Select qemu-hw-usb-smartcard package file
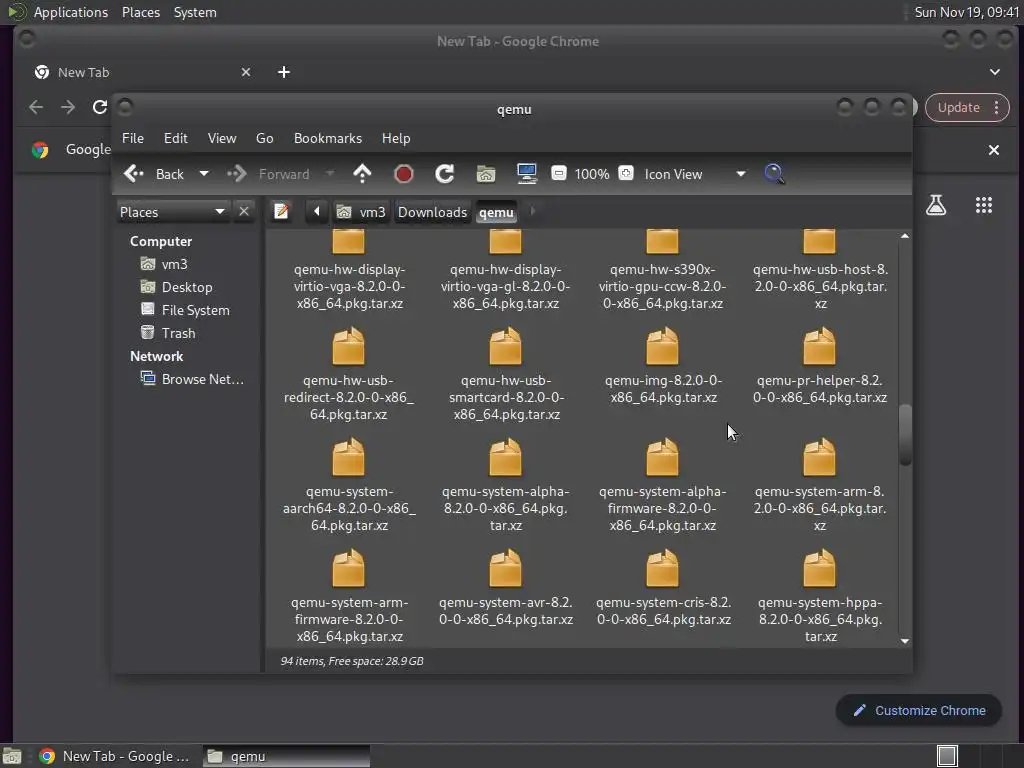The image size is (1024, 768). (x=505, y=375)
